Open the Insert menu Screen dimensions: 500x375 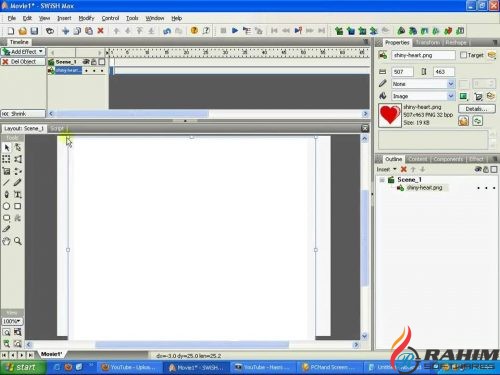64,18
